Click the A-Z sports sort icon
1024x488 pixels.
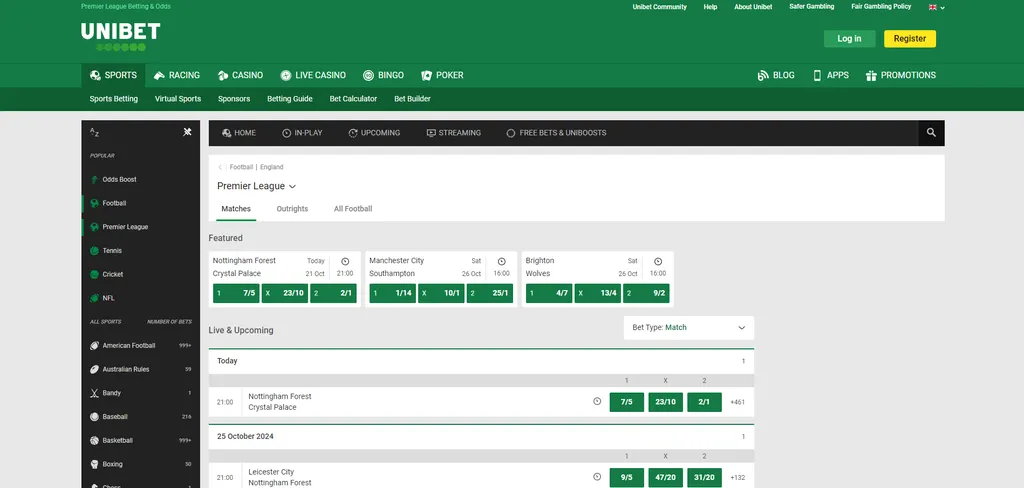tap(94, 132)
